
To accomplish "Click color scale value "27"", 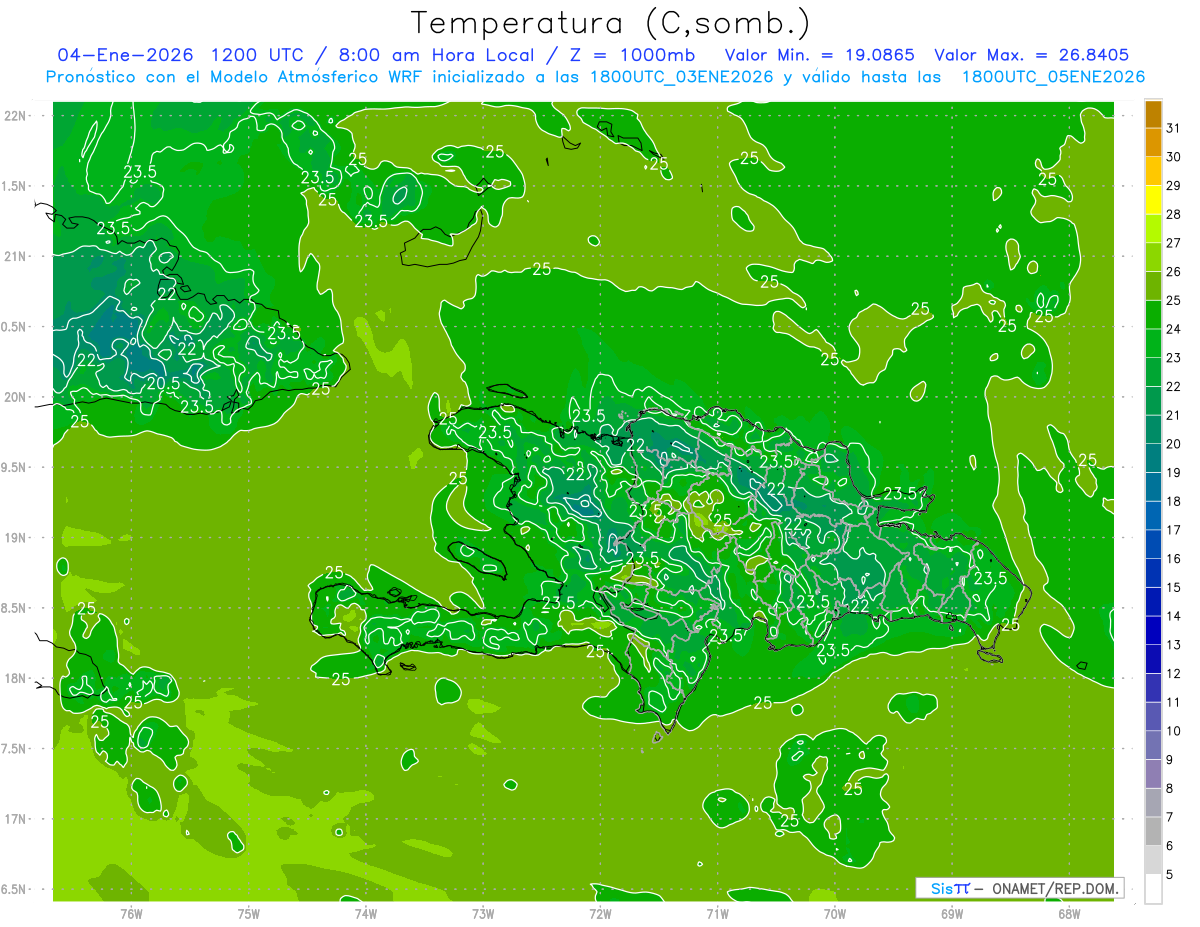I will [1174, 243].
